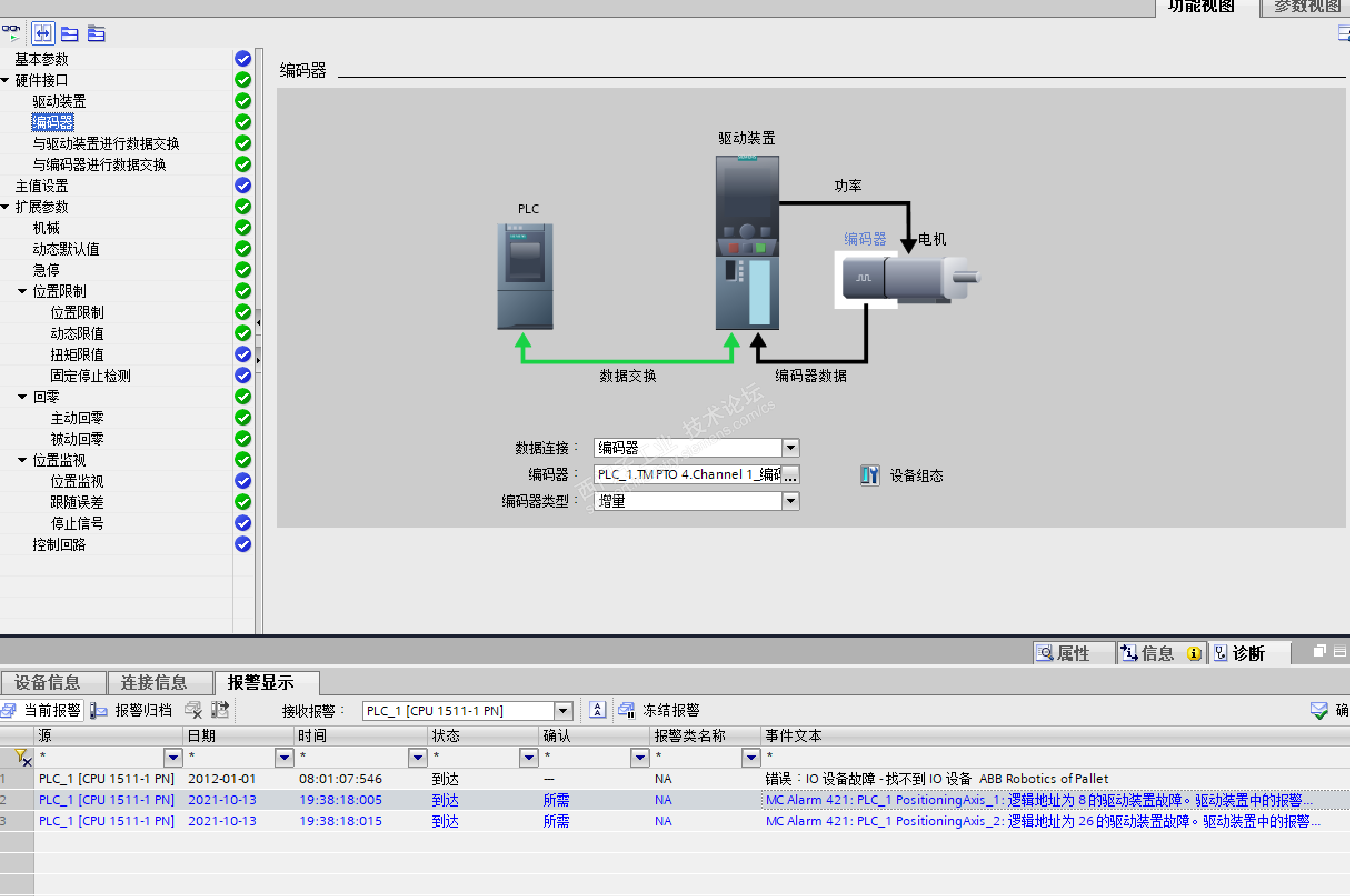The height and width of the screenshot is (896, 1350).
Task: Click the 编码器 PLC_1.TM PTO 4 input field
Action: point(688,475)
